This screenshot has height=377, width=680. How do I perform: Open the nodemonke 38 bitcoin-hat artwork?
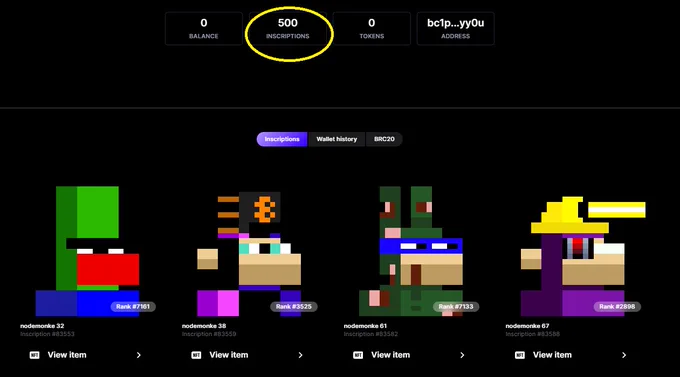pyautogui.click(x=249, y=254)
